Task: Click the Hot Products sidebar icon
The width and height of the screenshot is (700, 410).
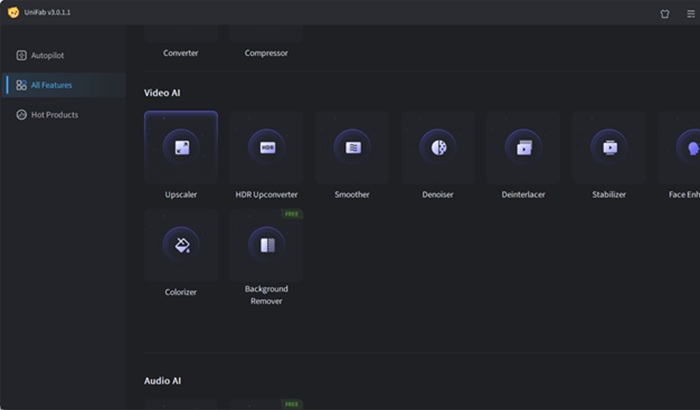Action: 21,115
